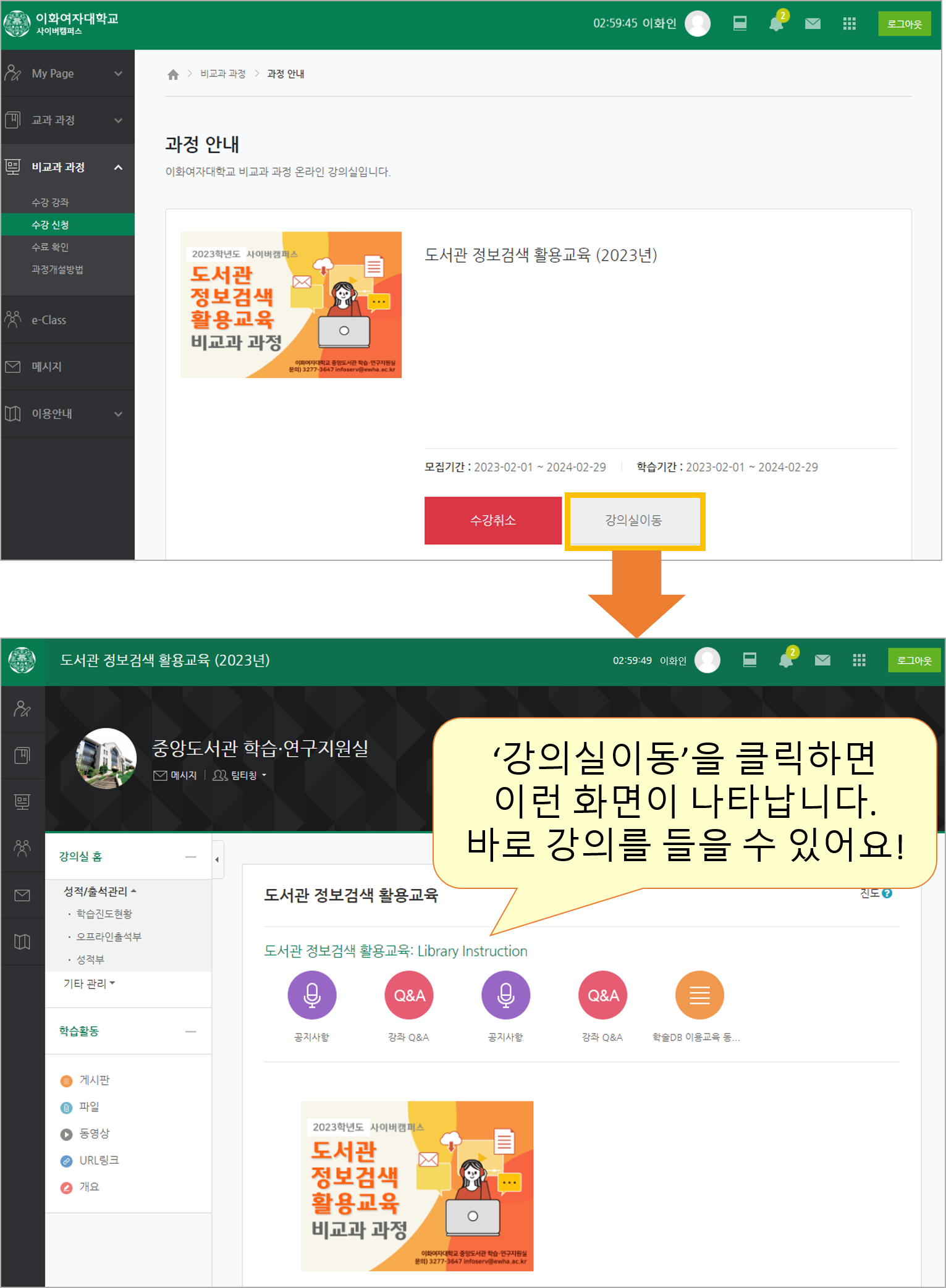Click the red 수강취소 button
Screen dimensions: 946x1288
tap(493, 521)
